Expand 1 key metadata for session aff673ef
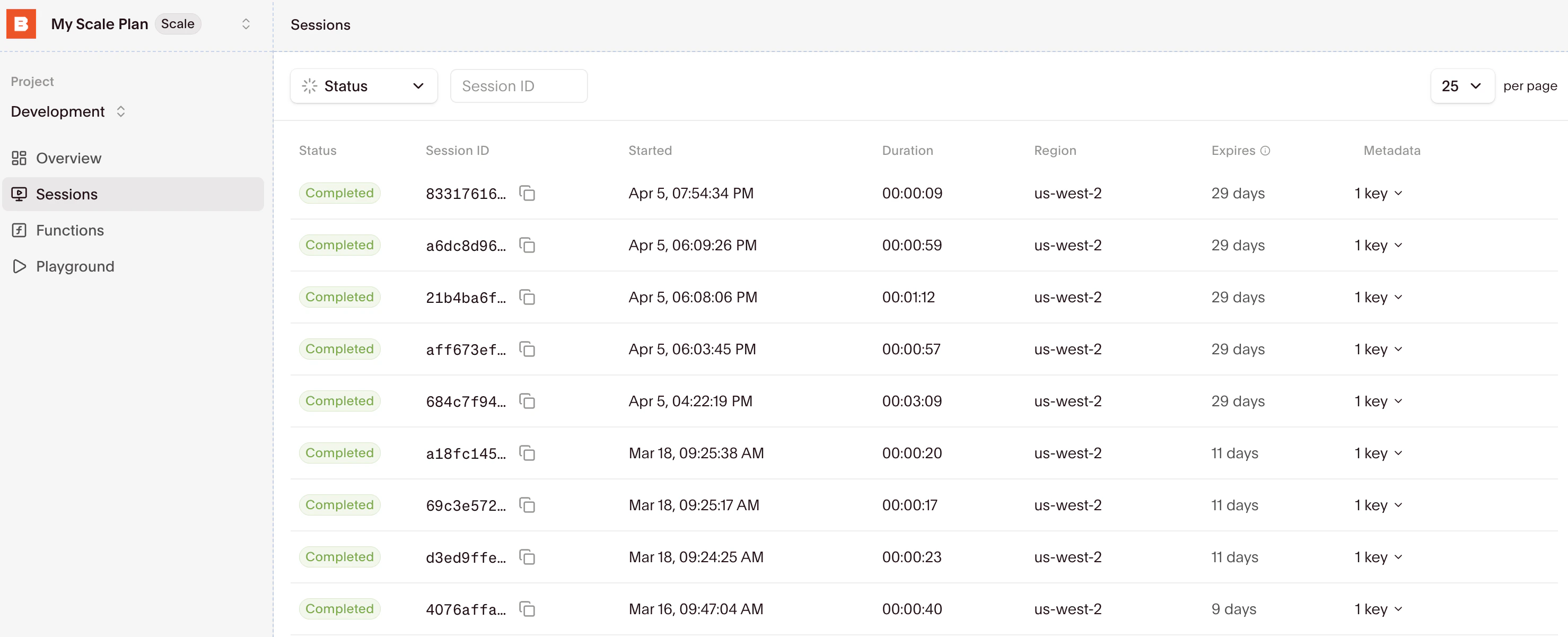Image resolution: width=1568 pixels, height=637 pixels. (x=1378, y=349)
